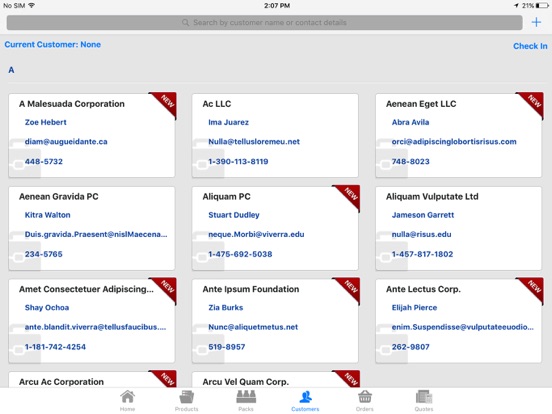Tap the Check In link
This screenshot has height=414, width=552.
tap(530, 46)
